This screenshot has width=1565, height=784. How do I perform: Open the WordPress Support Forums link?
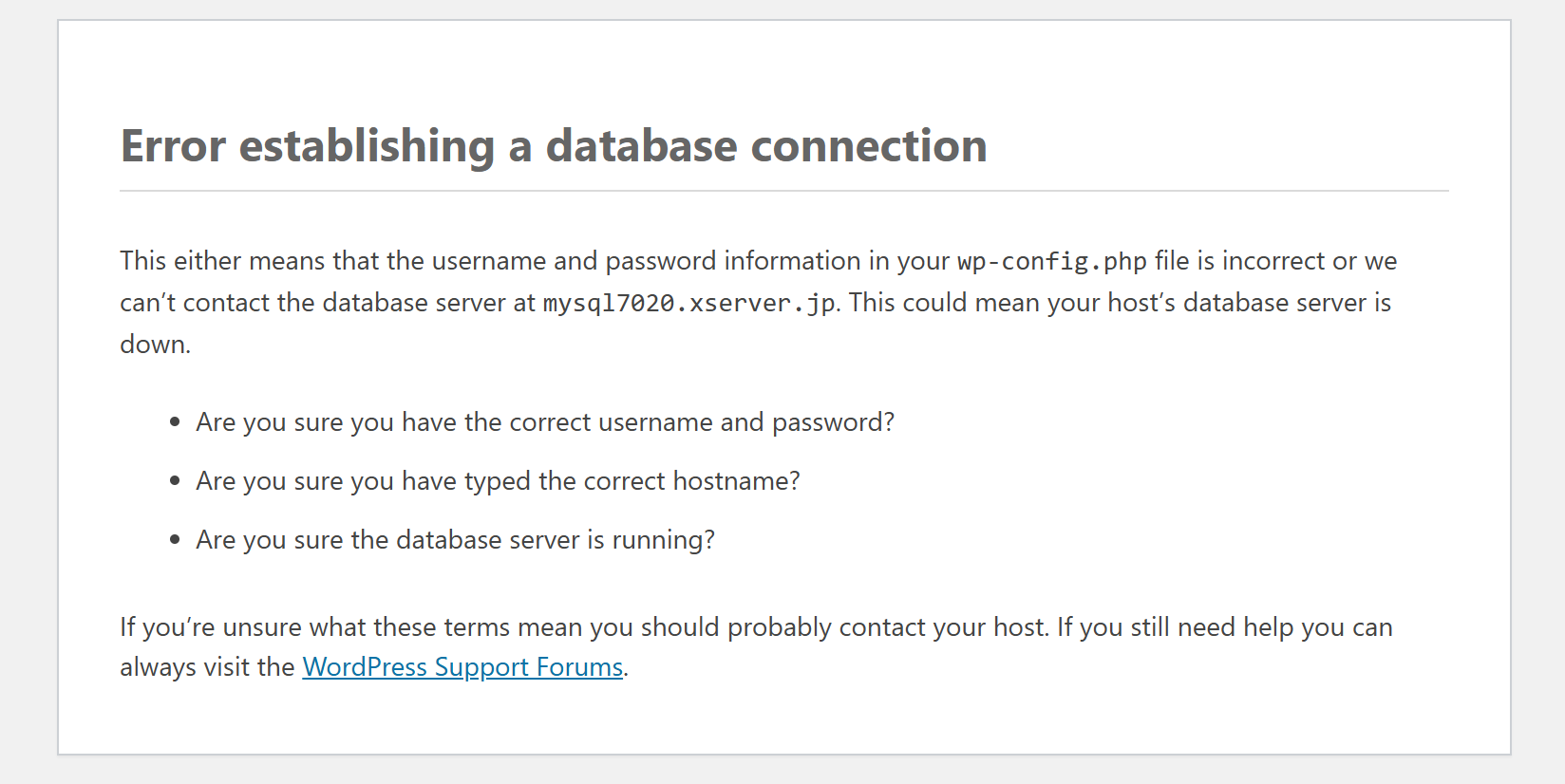[462, 667]
